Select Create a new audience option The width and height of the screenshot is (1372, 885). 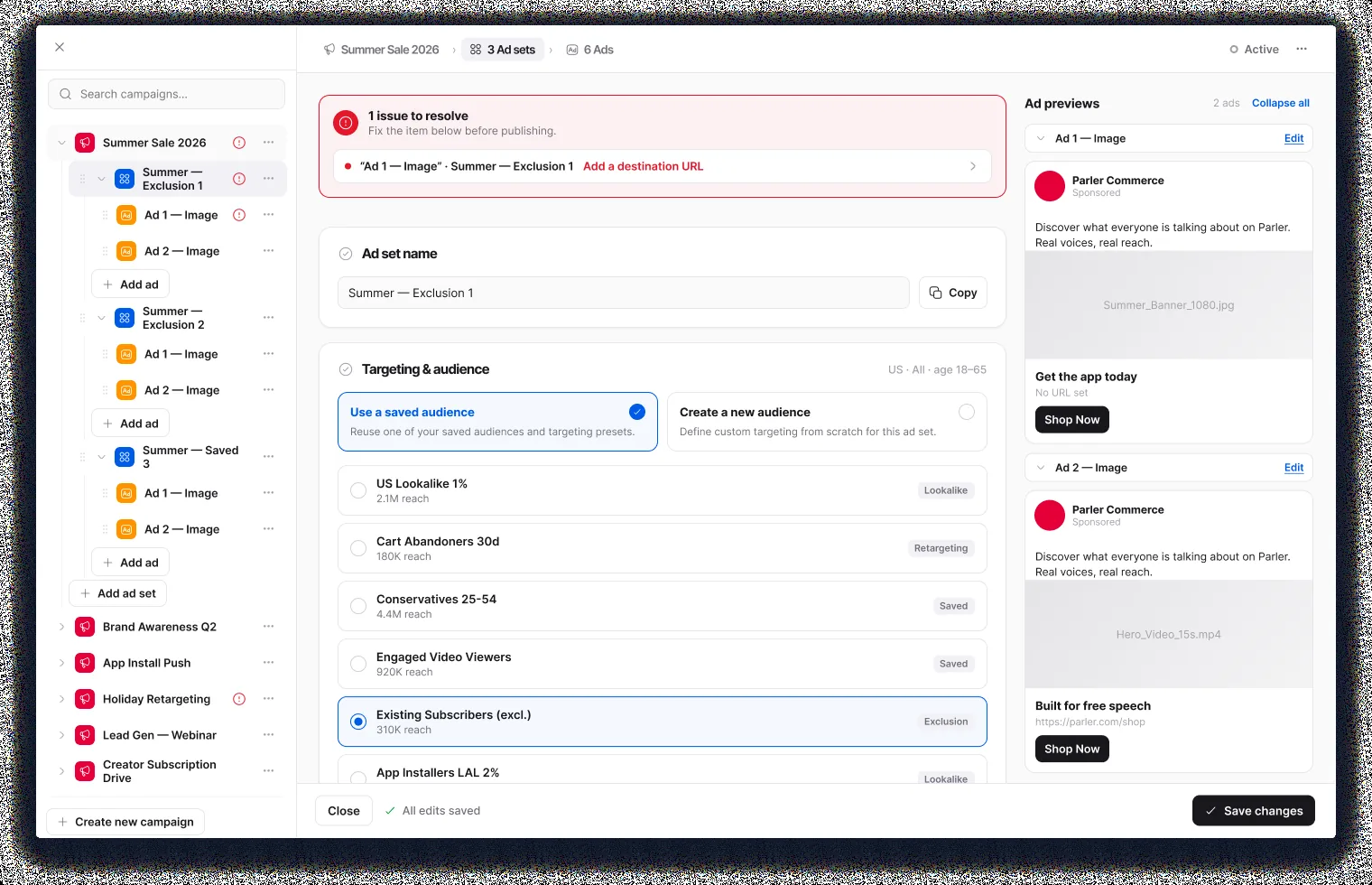click(827, 422)
